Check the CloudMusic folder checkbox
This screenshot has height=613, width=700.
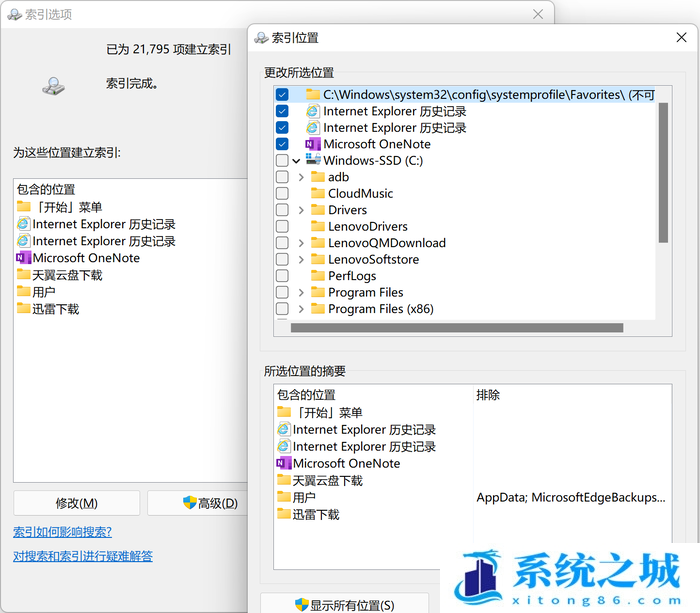click(x=282, y=193)
